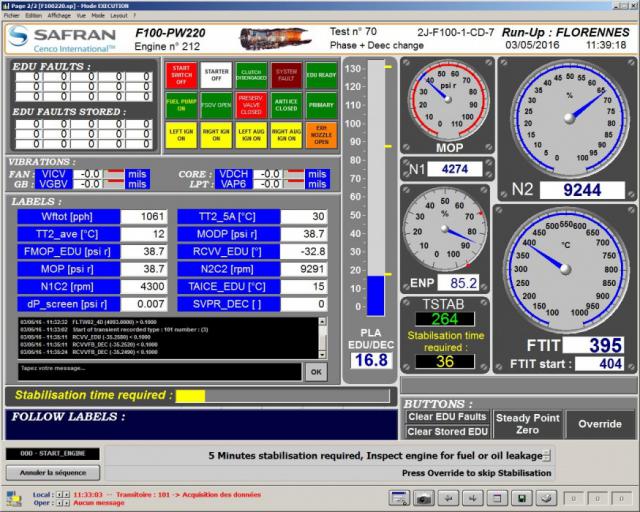The height and width of the screenshot is (512, 640).
Task: Click the N1 value 4274
Action: 455,169
